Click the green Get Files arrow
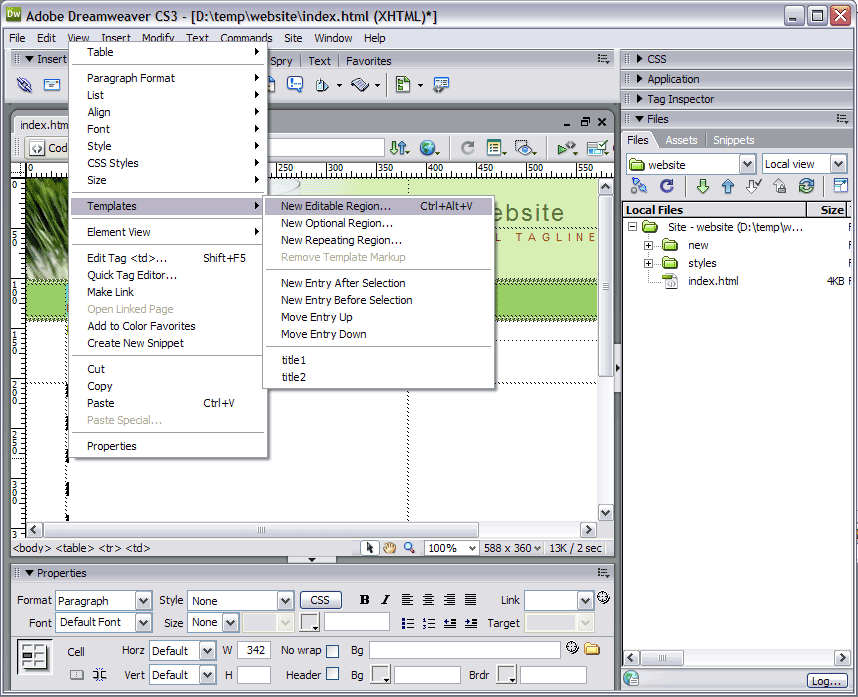This screenshot has width=858, height=697. [703, 186]
